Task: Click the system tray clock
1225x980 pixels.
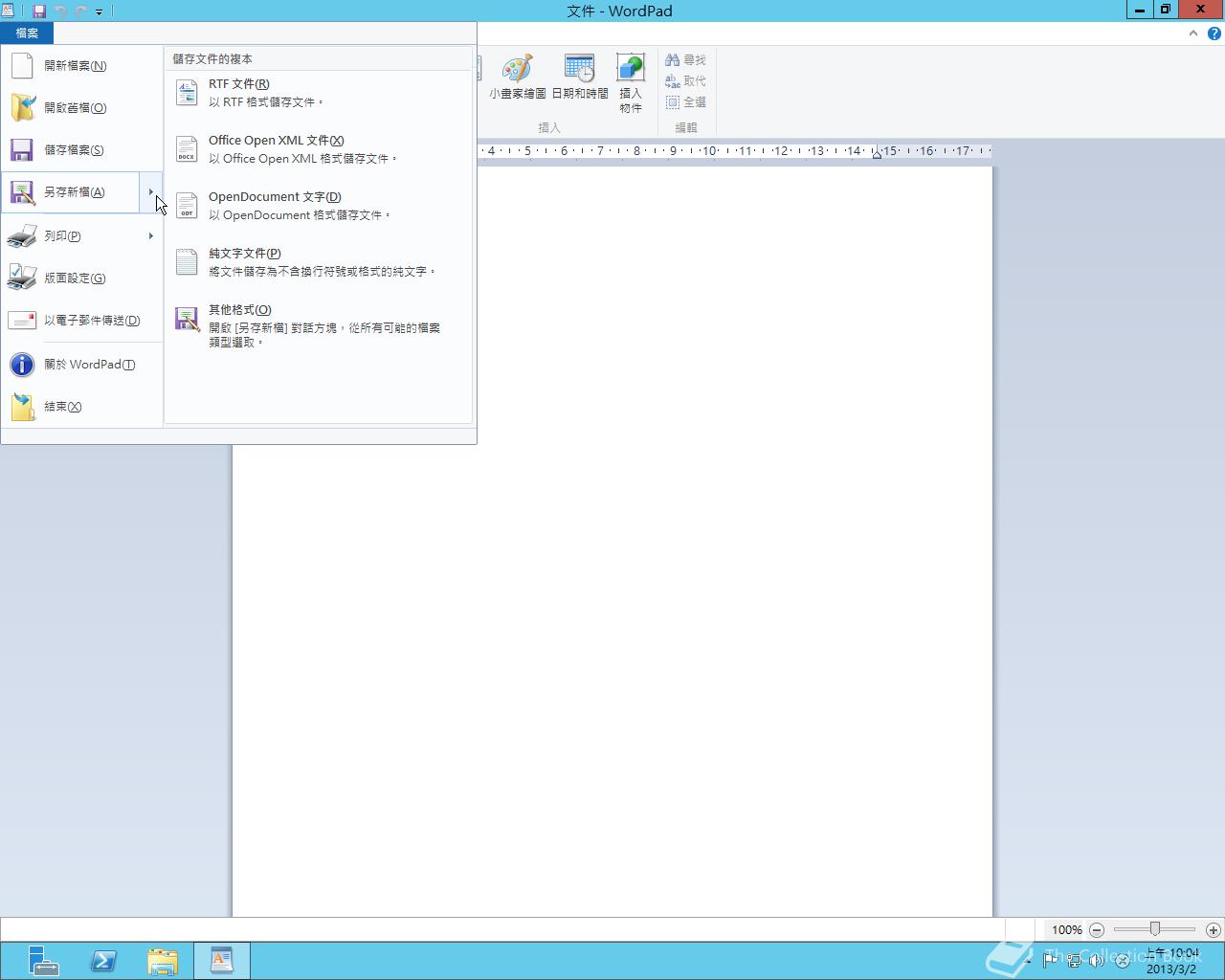Action: click(x=1171, y=961)
